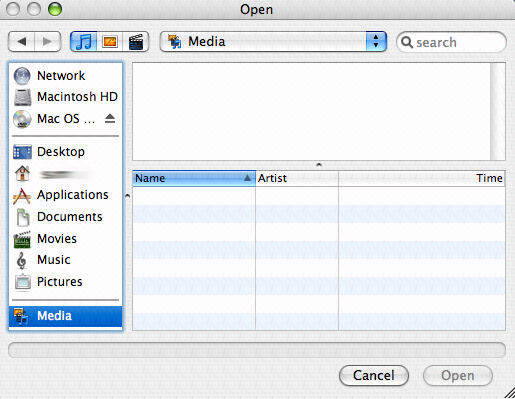Sort by the Time column header
Image resolution: width=515 pixels, height=399 pixels.
click(422, 178)
